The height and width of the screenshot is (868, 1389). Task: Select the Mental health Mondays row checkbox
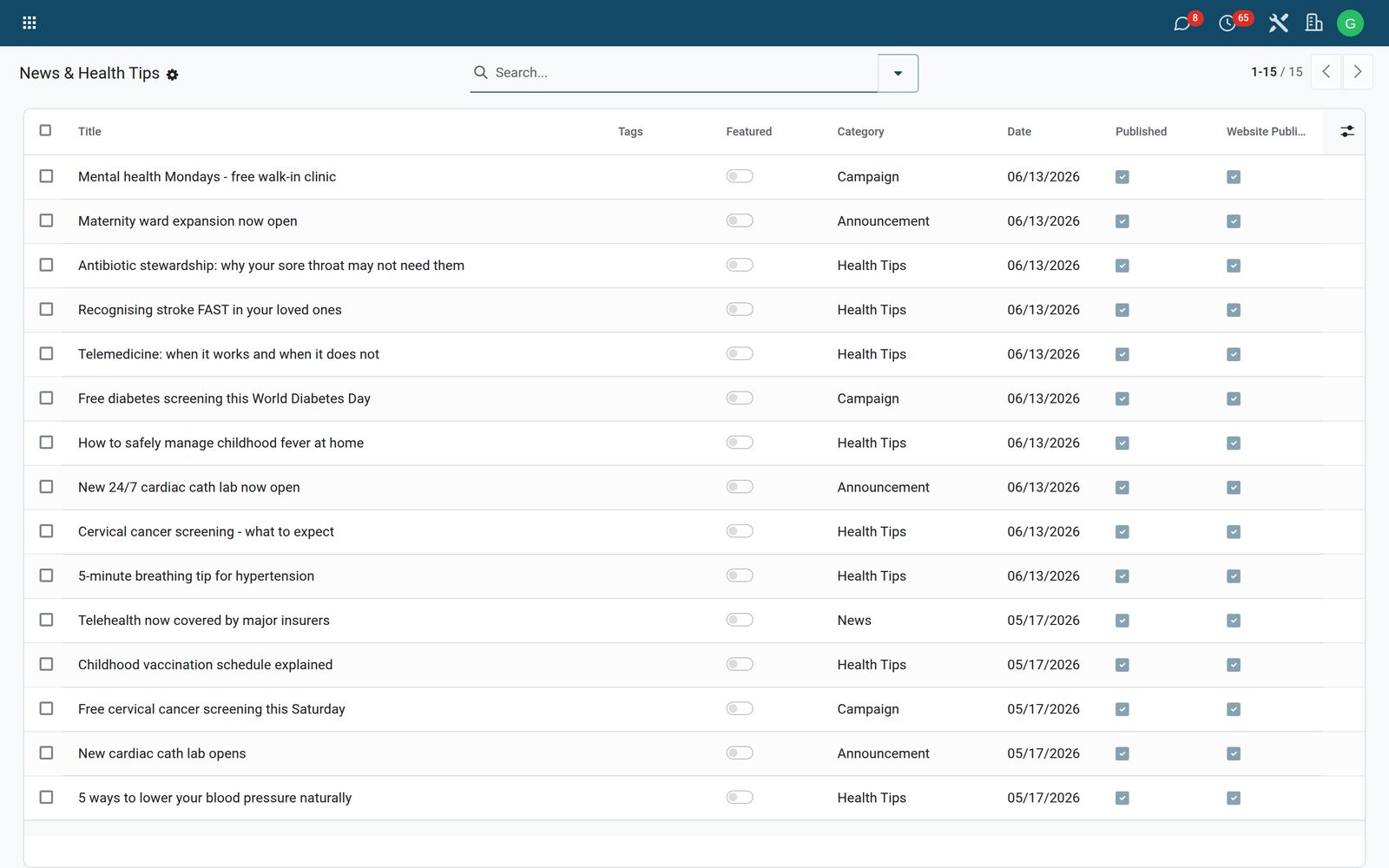pos(46,176)
